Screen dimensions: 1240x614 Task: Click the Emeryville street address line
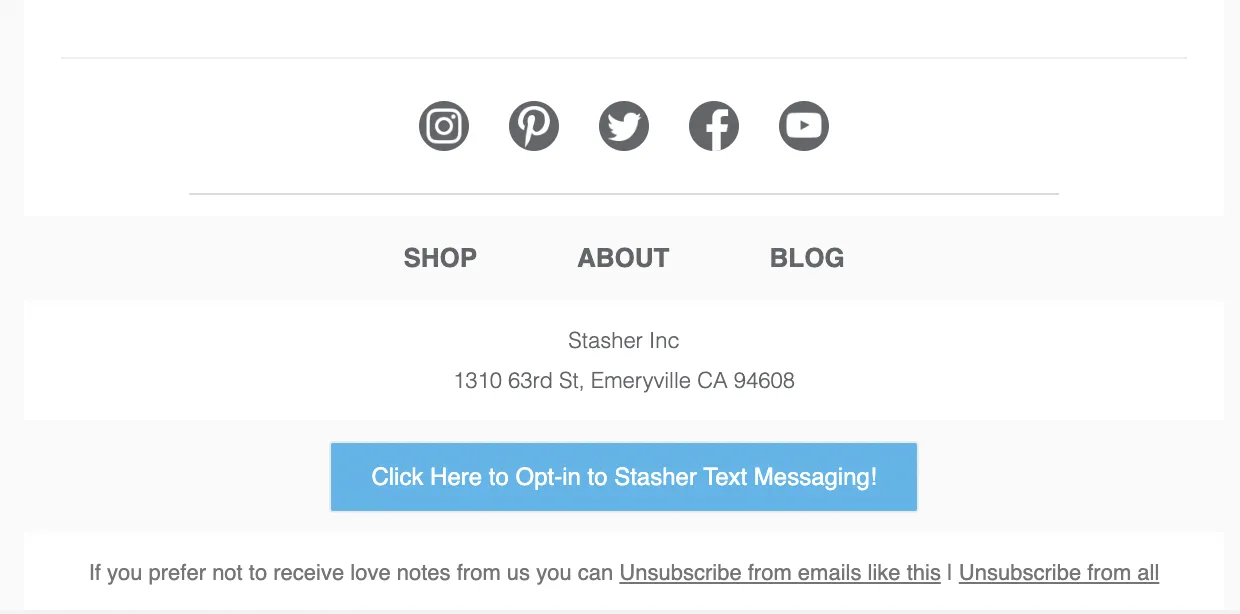pos(623,381)
